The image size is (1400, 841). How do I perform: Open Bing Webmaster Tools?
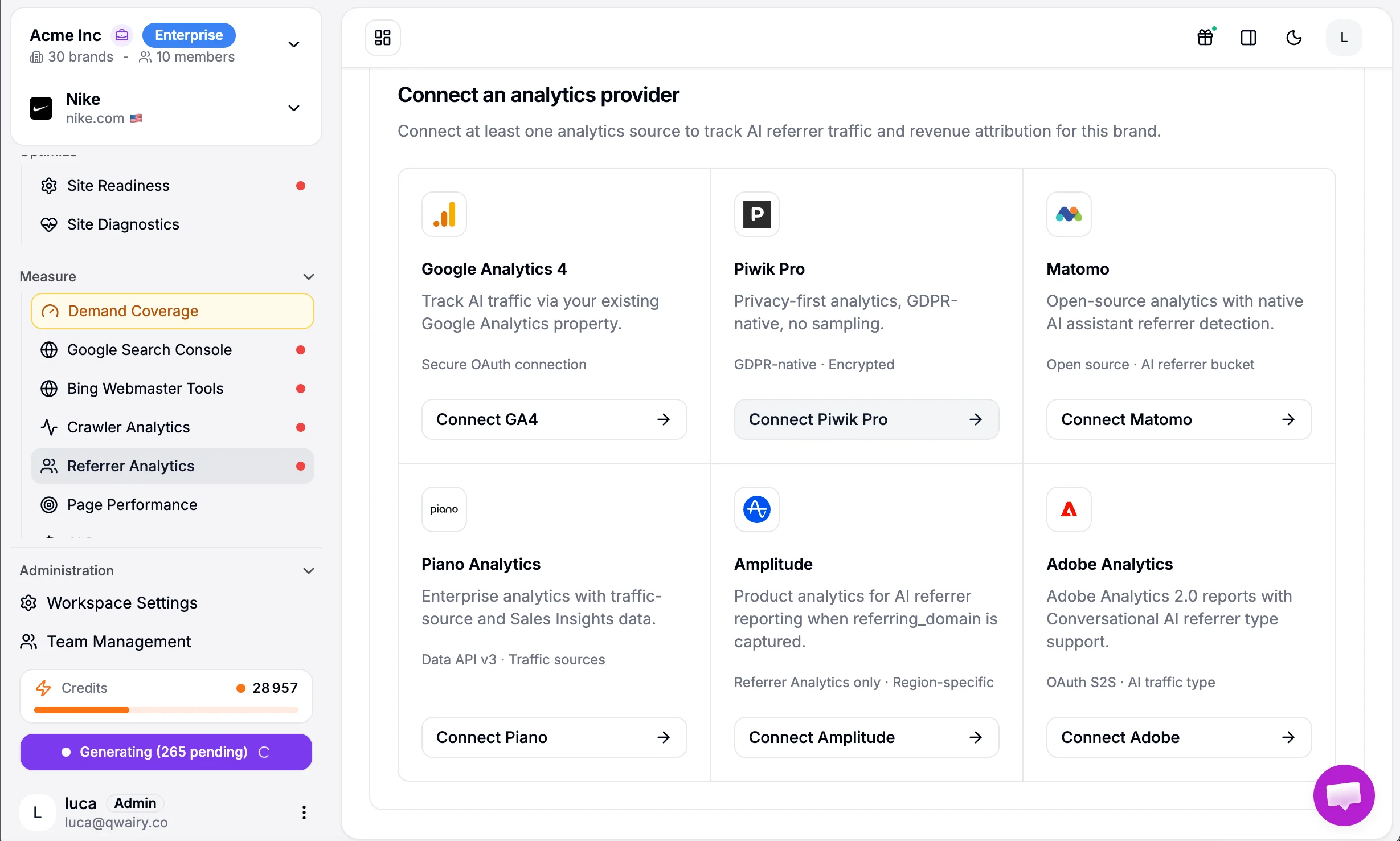click(173, 389)
